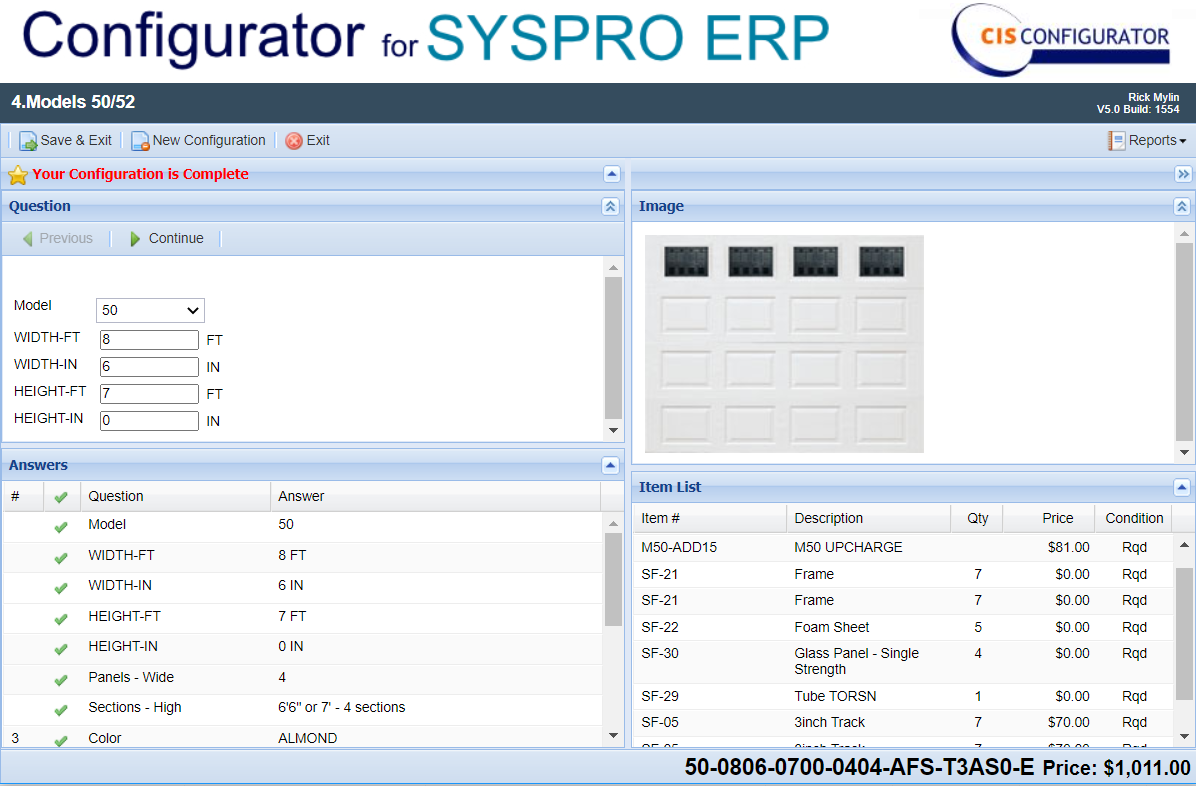Click the Reports document icon
The height and width of the screenshot is (786, 1196).
pos(1116,140)
